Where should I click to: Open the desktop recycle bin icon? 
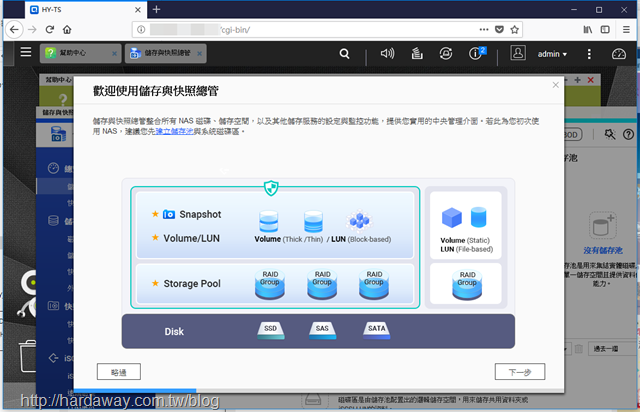coord(28,356)
